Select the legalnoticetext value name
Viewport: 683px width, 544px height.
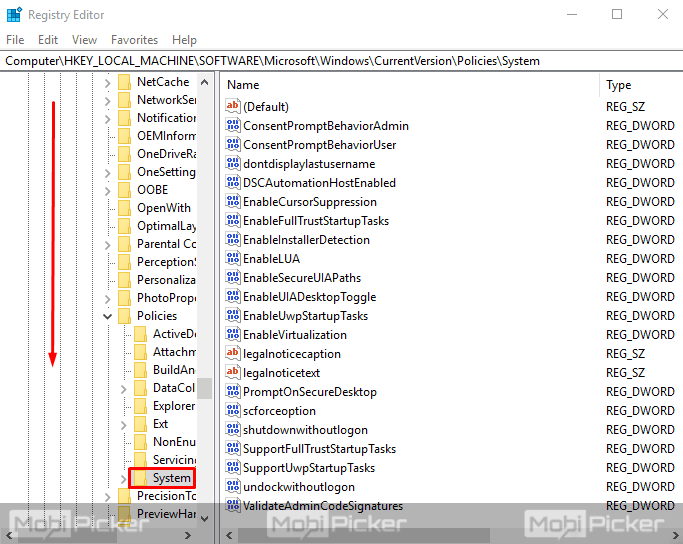click(281, 372)
